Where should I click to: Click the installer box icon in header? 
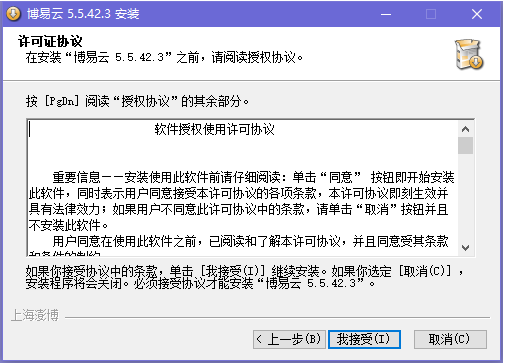(x=469, y=54)
